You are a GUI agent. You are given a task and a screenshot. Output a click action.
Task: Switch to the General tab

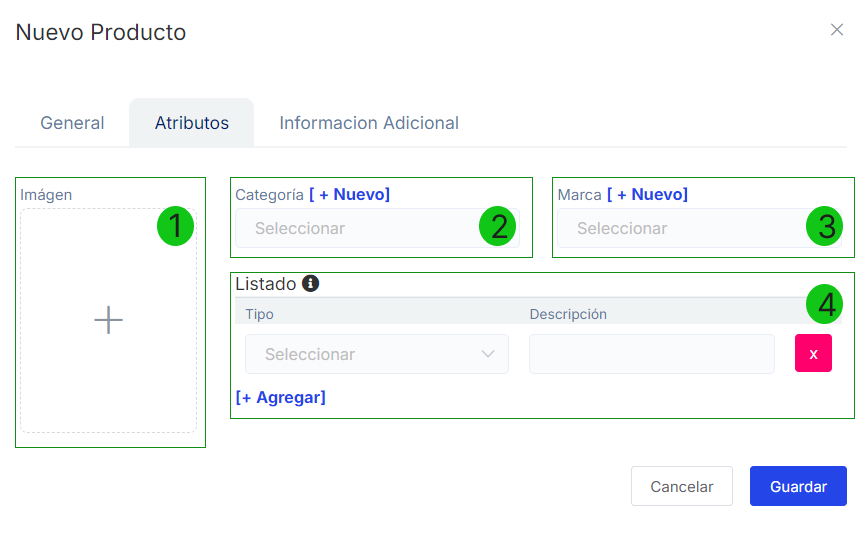(x=72, y=123)
